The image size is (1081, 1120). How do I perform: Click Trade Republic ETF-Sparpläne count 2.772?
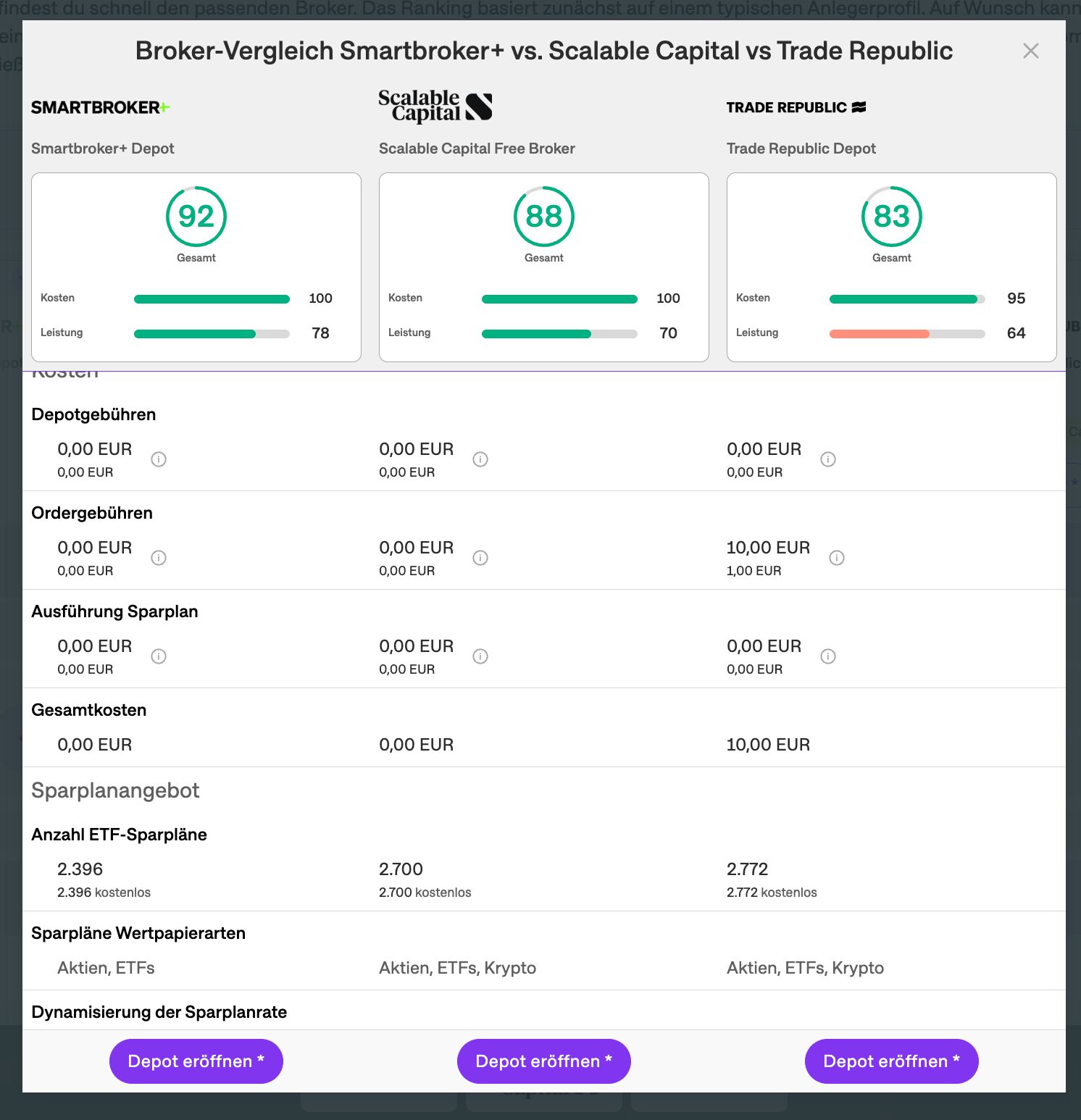pos(747,869)
